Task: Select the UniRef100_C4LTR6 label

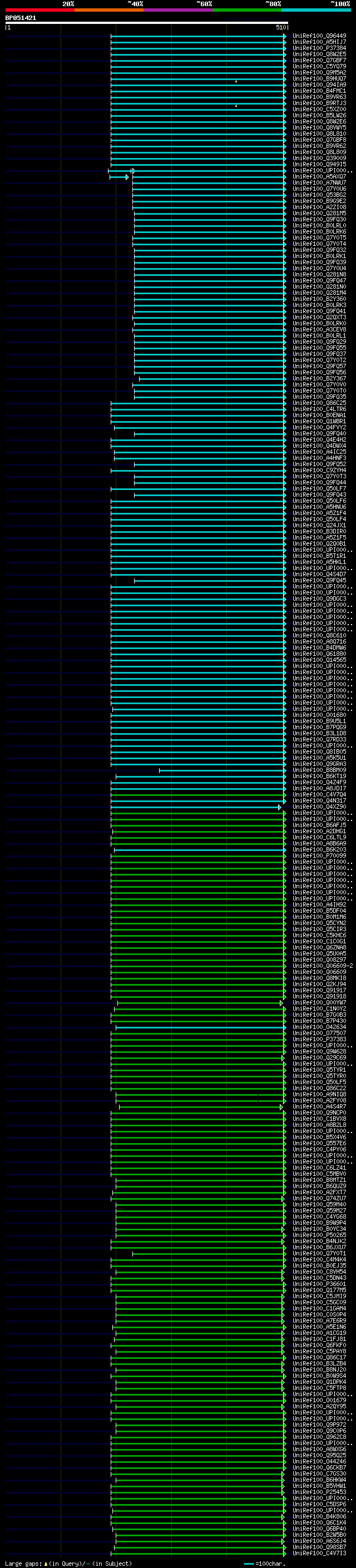Action: [x=319, y=409]
